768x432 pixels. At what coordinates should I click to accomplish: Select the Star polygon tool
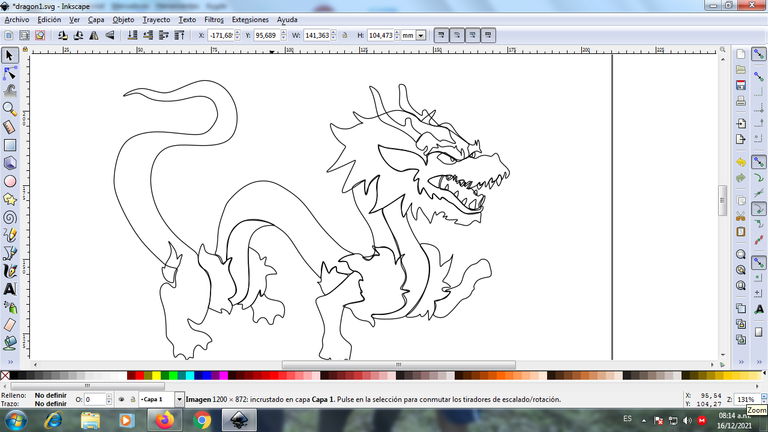coord(10,199)
